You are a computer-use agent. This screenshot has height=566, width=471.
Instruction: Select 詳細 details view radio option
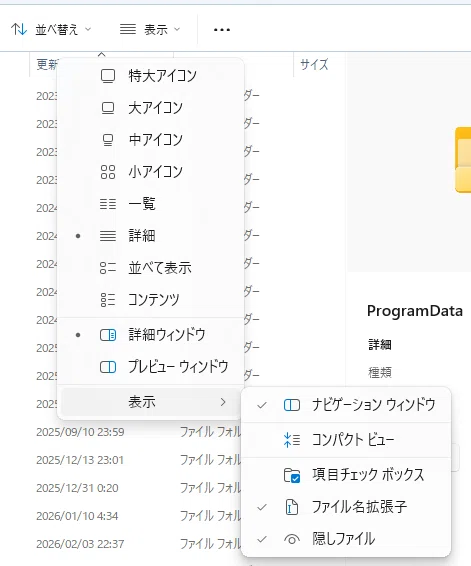[x=151, y=236]
